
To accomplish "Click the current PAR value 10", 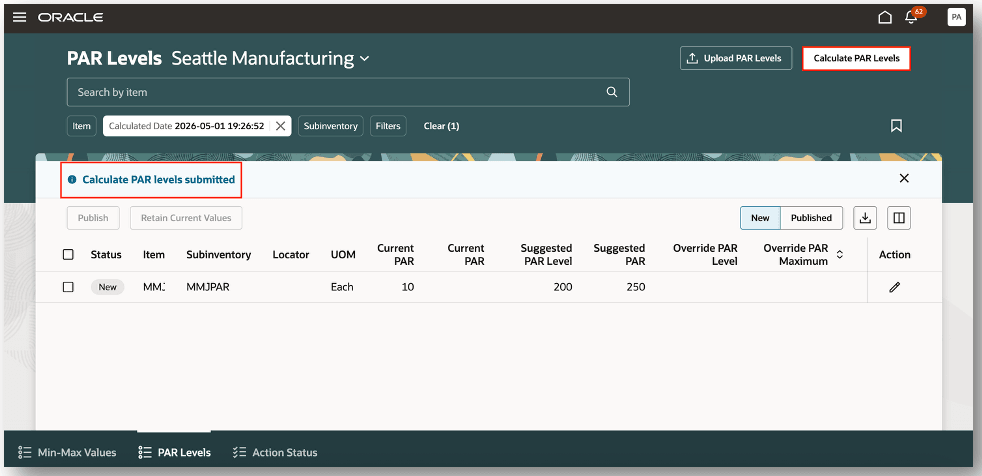I will click(x=408, y=287).
